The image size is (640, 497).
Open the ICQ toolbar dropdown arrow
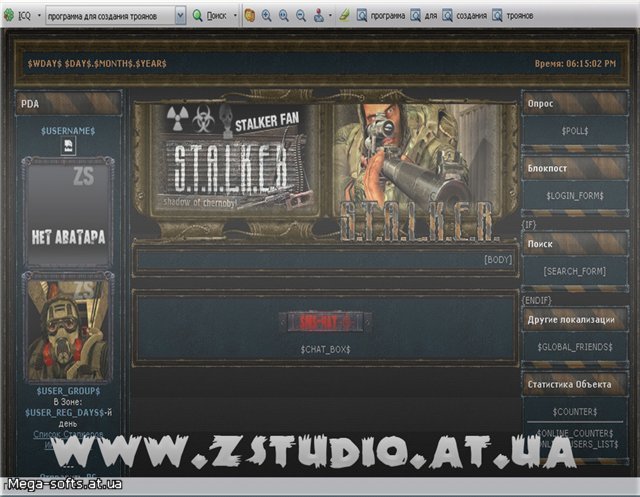39,16
